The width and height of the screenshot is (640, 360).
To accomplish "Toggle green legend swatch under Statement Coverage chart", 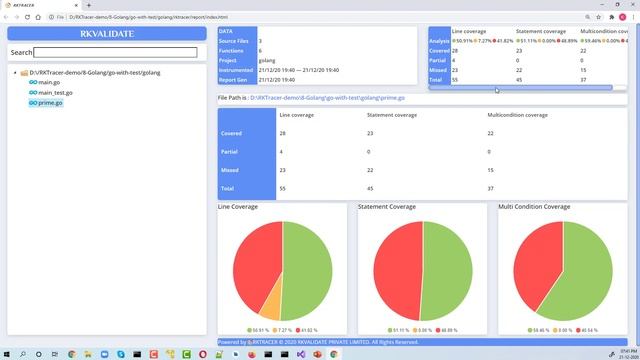I will point(390,330).
